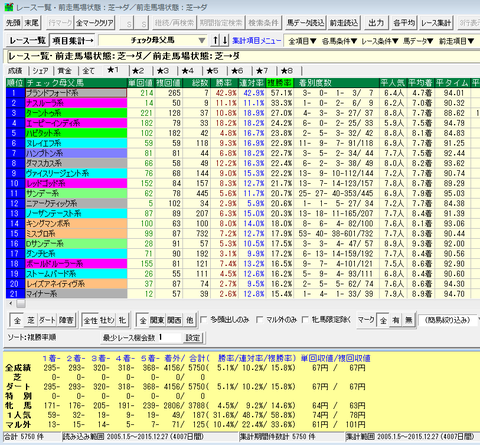Image resolution: width=480 pixels, height=445 pixels.
Task: Enable the マル外のみ checkbox
Action: [259, 320]
